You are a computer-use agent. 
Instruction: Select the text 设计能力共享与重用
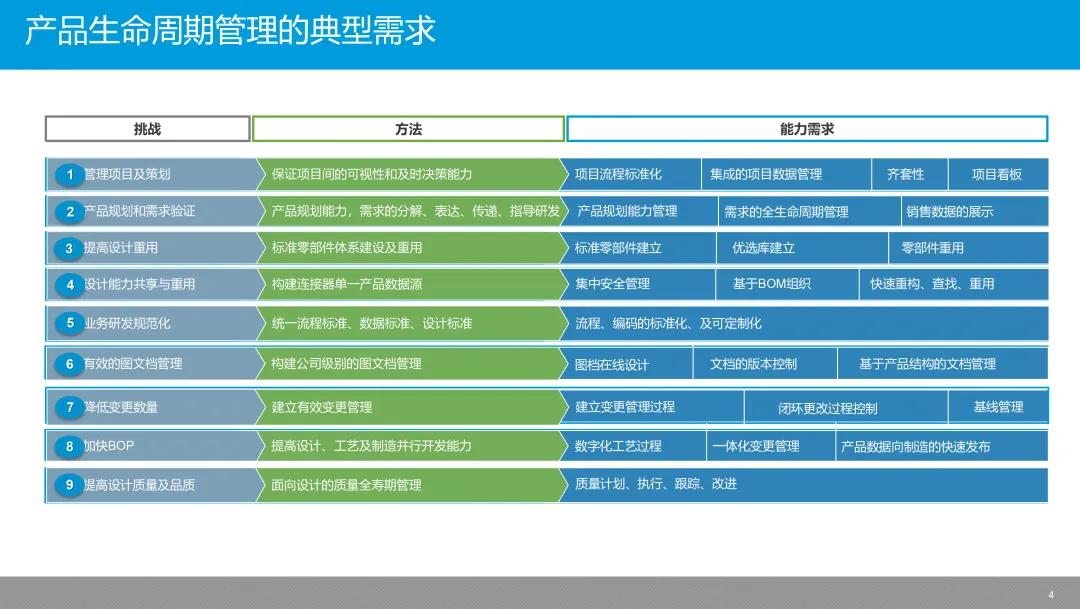coord(139,284)
